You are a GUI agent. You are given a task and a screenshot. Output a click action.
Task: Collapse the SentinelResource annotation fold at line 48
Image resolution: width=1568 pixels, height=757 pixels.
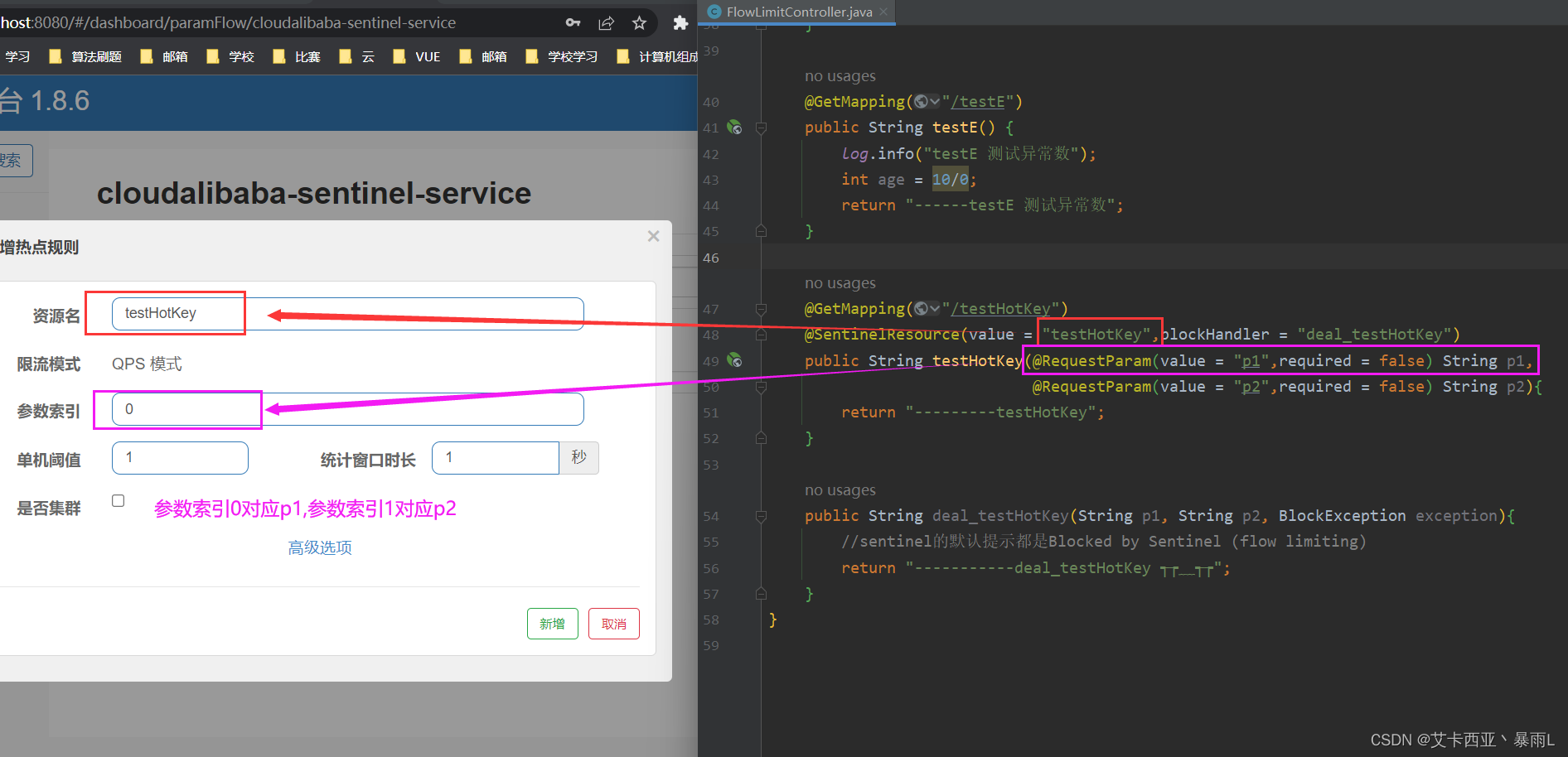point(761,335)
